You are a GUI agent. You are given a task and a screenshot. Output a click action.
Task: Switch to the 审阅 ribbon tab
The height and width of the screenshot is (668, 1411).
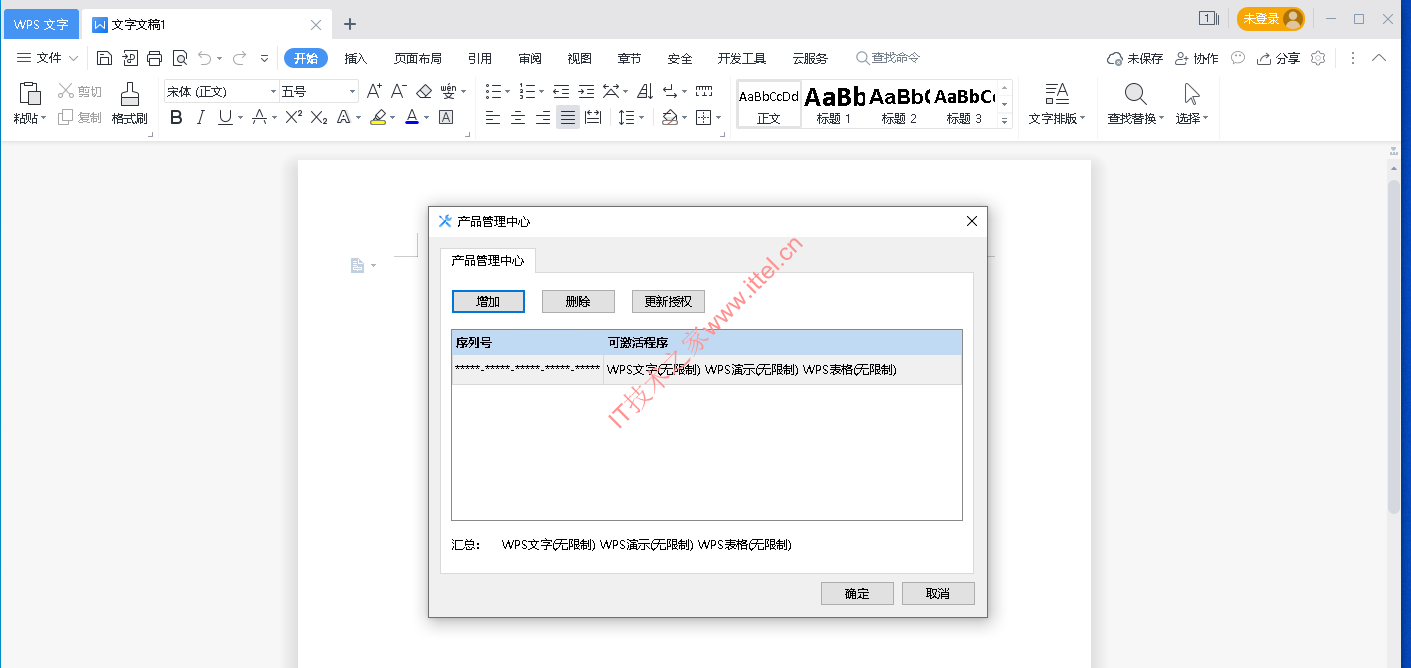click(x=530, y=58)
